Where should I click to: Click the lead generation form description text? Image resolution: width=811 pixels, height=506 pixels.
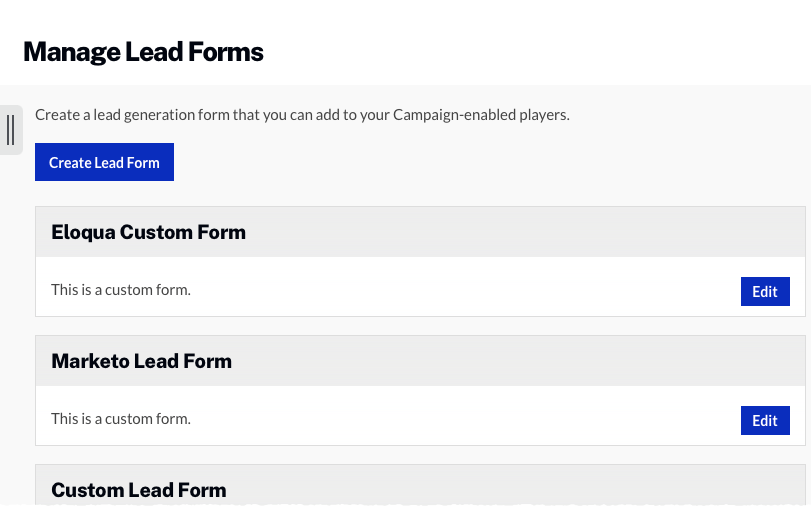(x=302, y=115)
